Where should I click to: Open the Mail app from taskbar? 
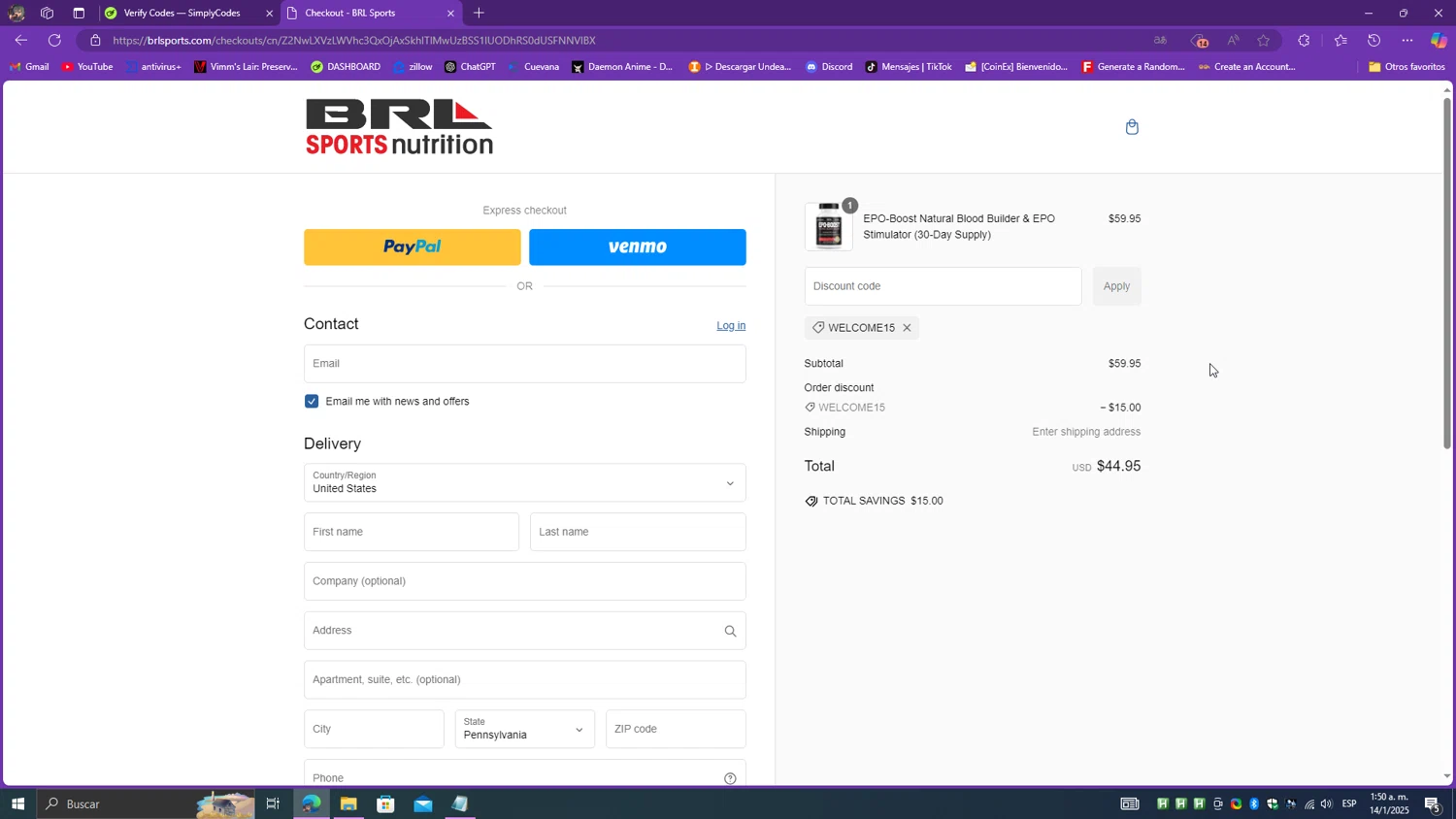(x=422, y=803)
